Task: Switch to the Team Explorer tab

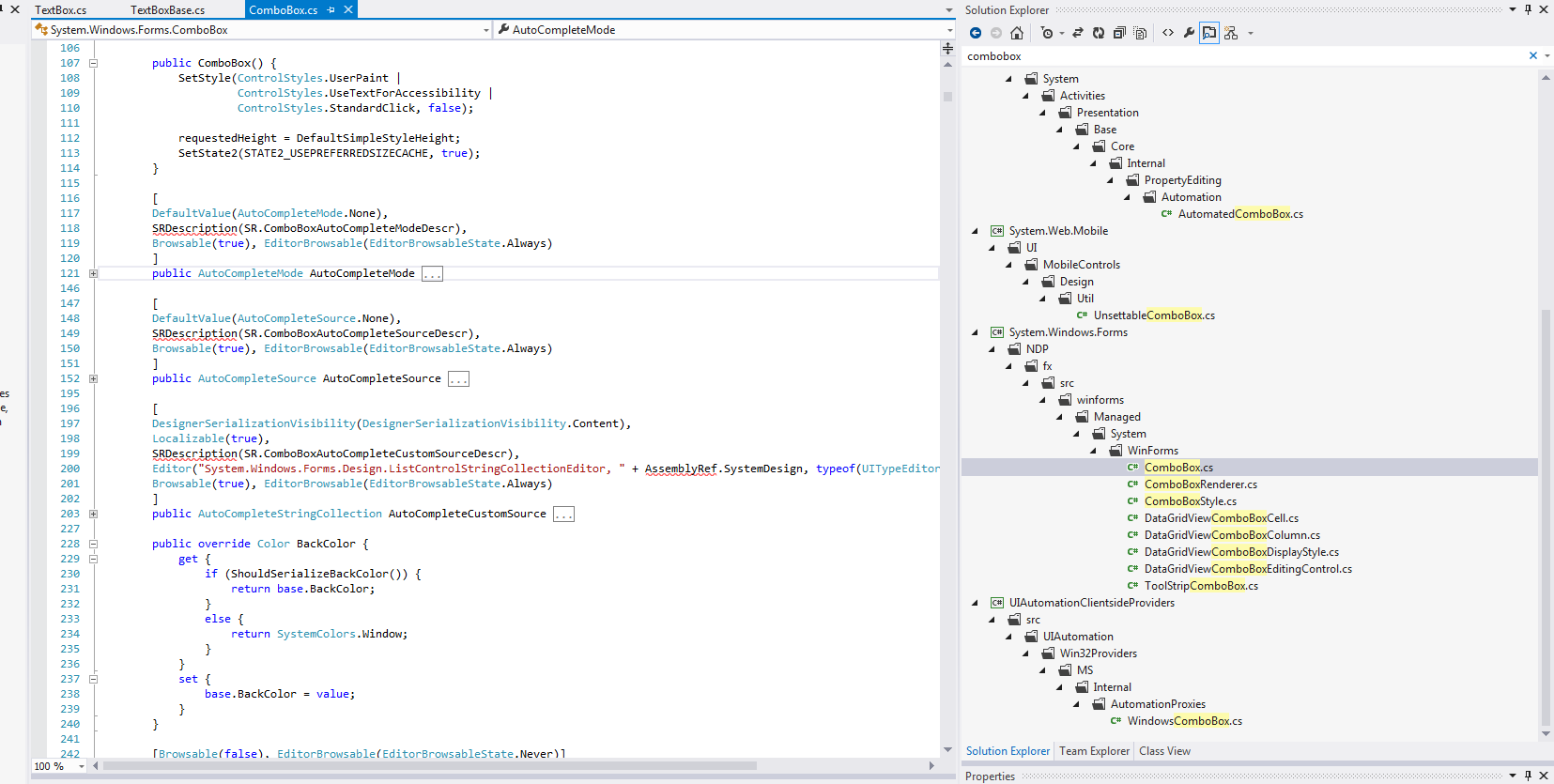Action: click(x=1094, y=751)
